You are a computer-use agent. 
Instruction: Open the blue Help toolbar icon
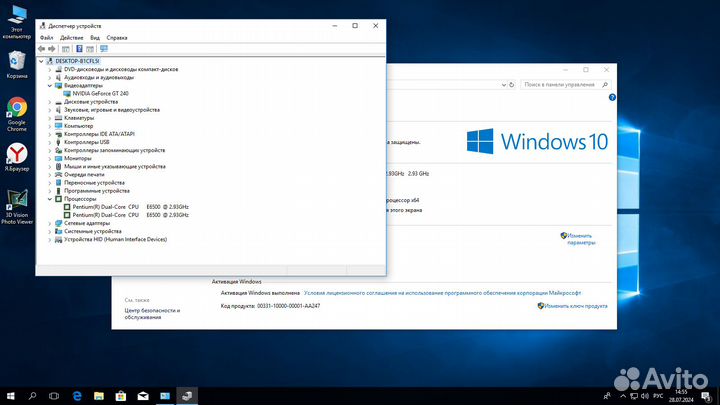79,49
